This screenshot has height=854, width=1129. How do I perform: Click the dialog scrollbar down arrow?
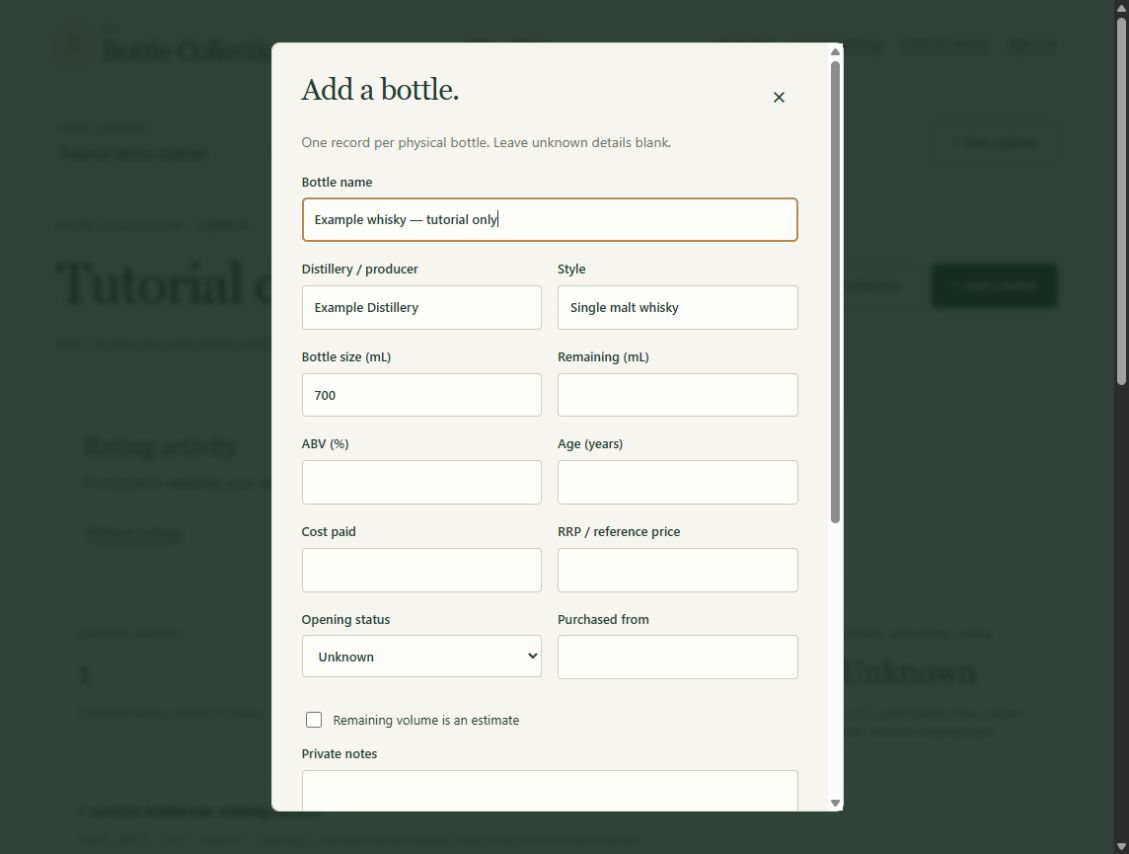coord(835,803)
